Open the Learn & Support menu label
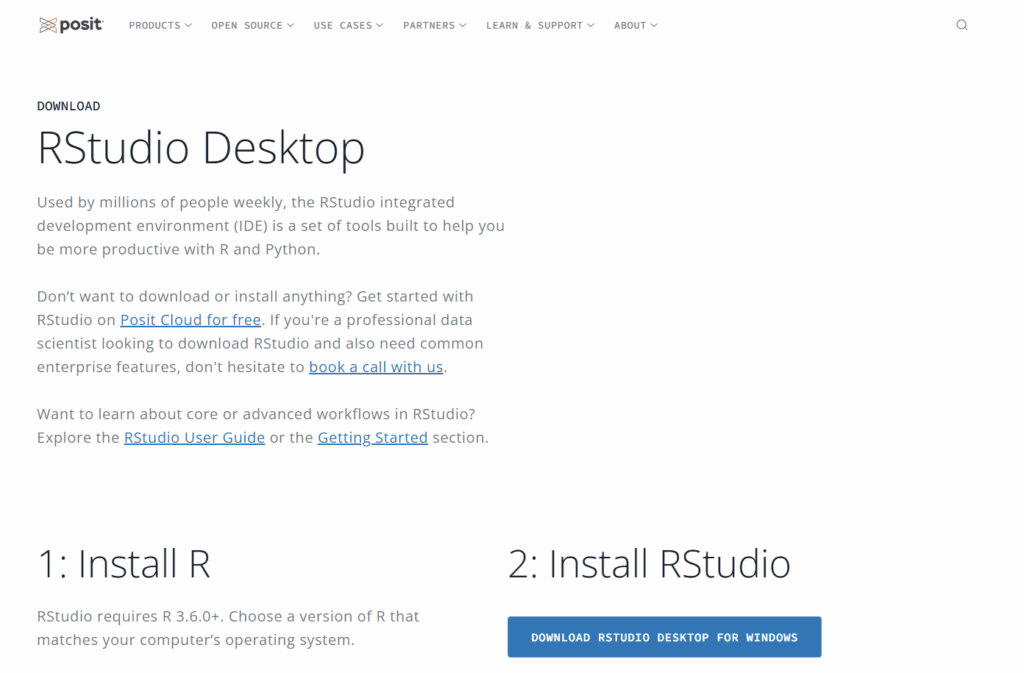 (534, 25)
